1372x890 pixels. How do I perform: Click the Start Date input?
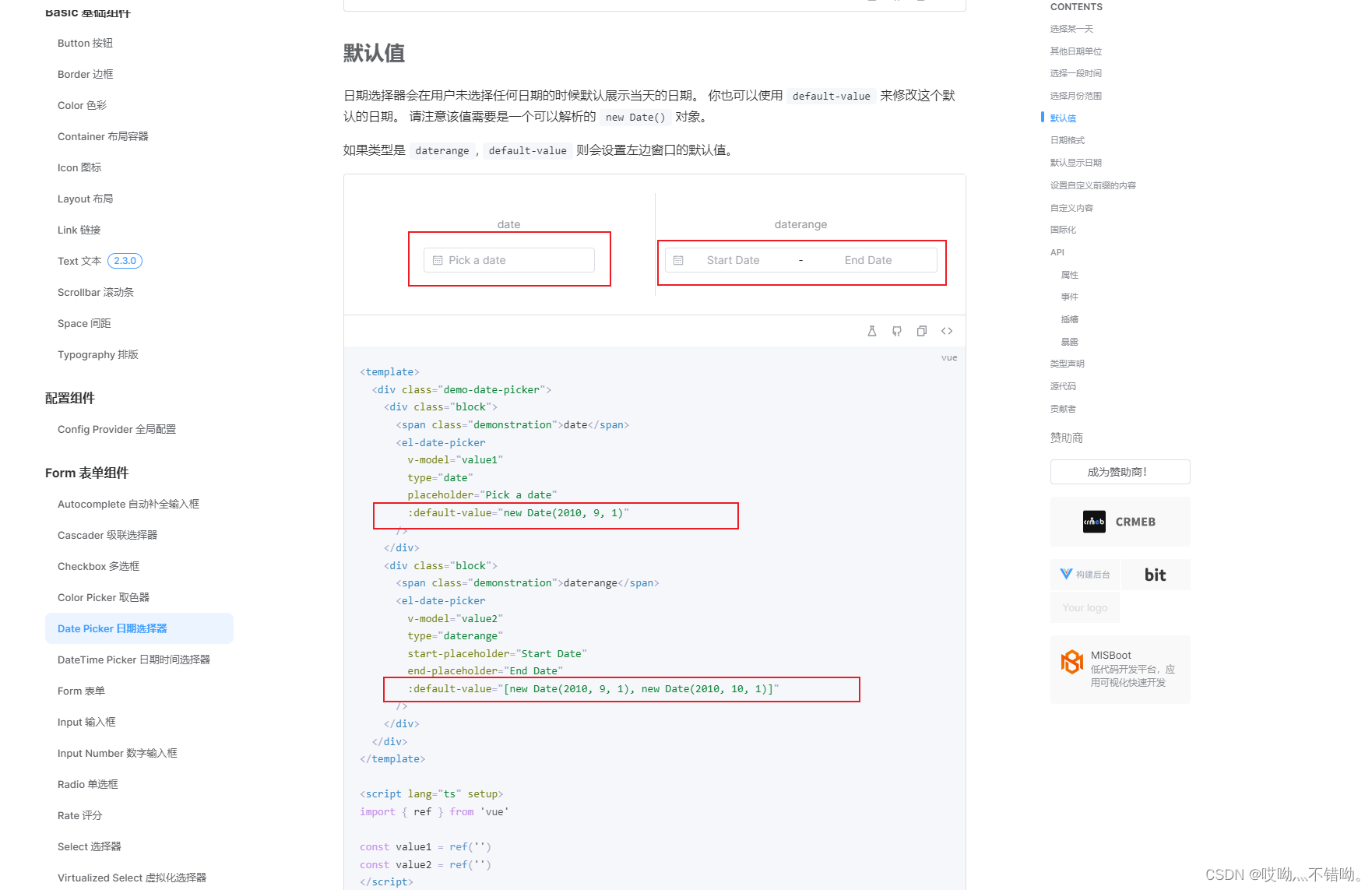click(x=733, y=260)
